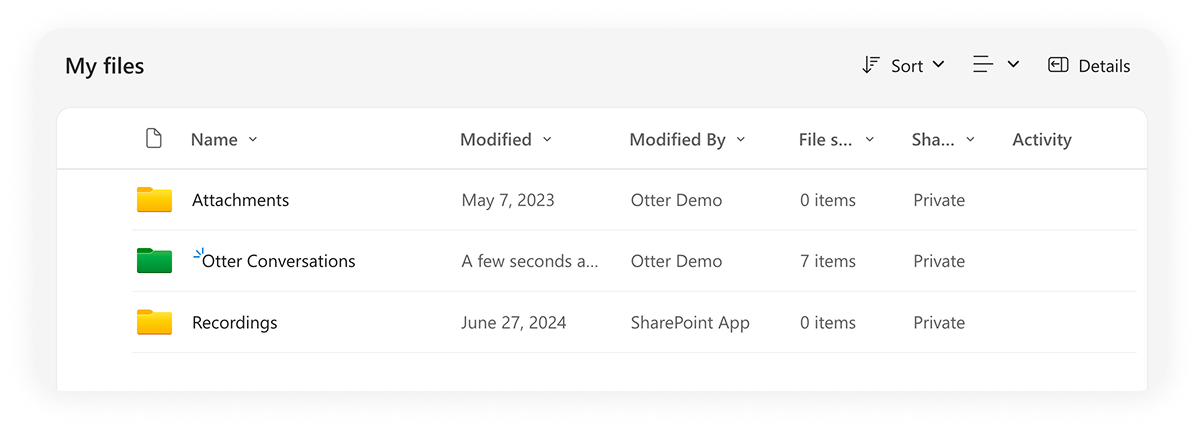
Task: Expand the File size column dropdown
Action: [870, 140]
